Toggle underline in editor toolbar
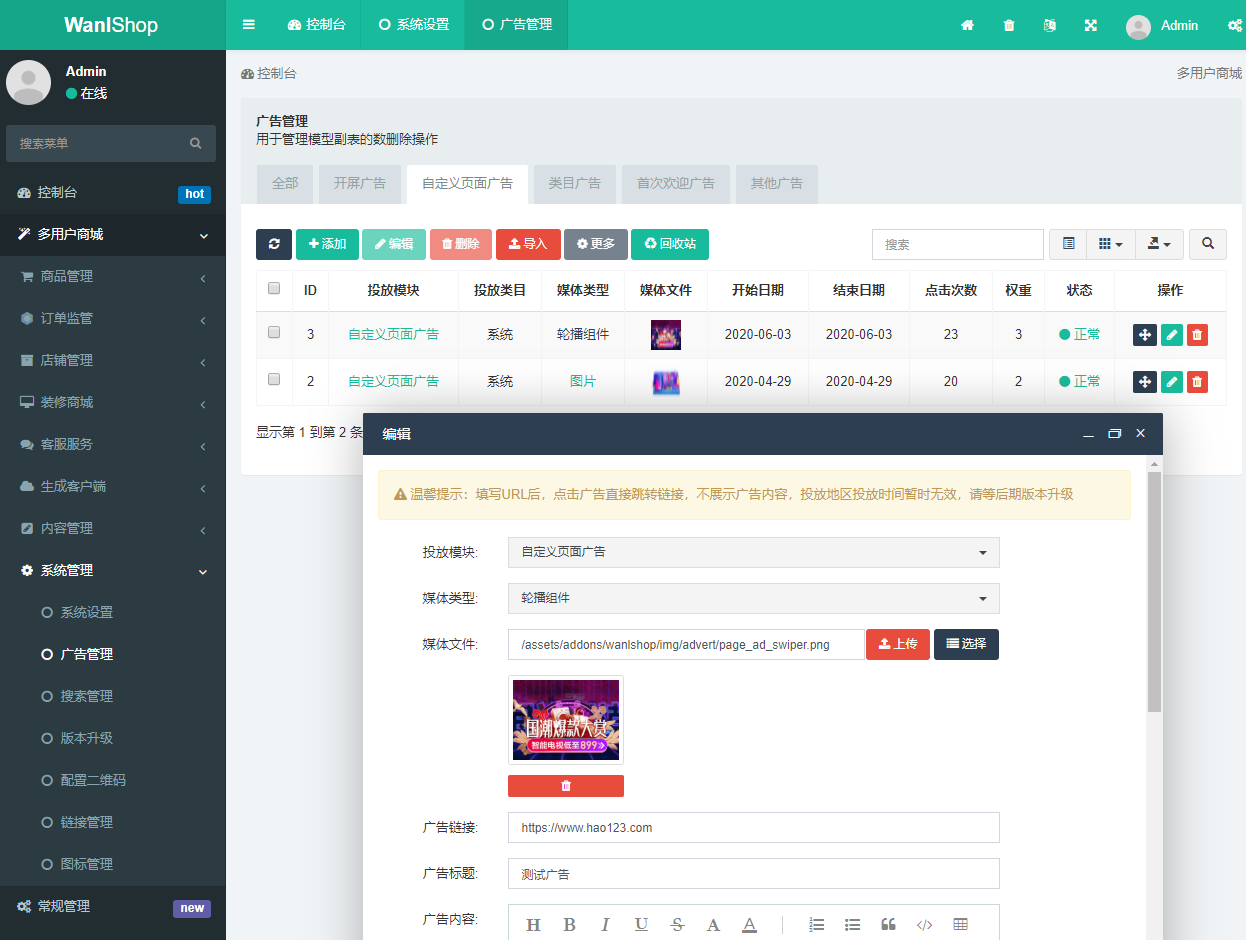Image resolution: width=1246 pixels, height=940 pixels. (x=641, y=925)
